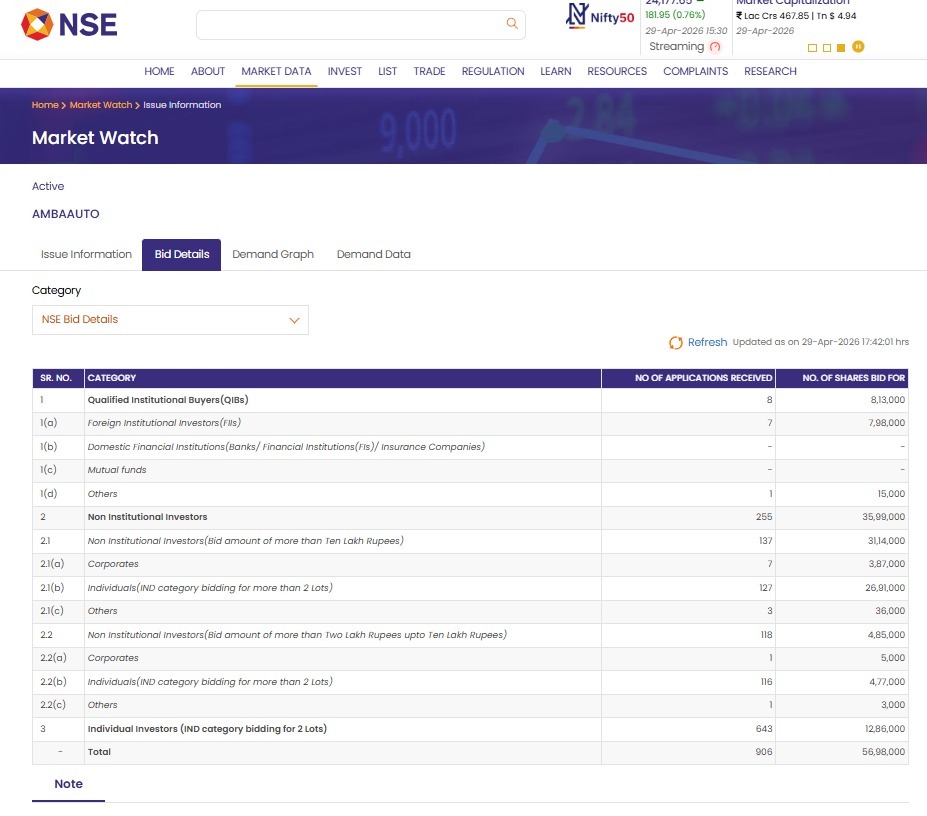Click the SR. NO. column header

56,378
